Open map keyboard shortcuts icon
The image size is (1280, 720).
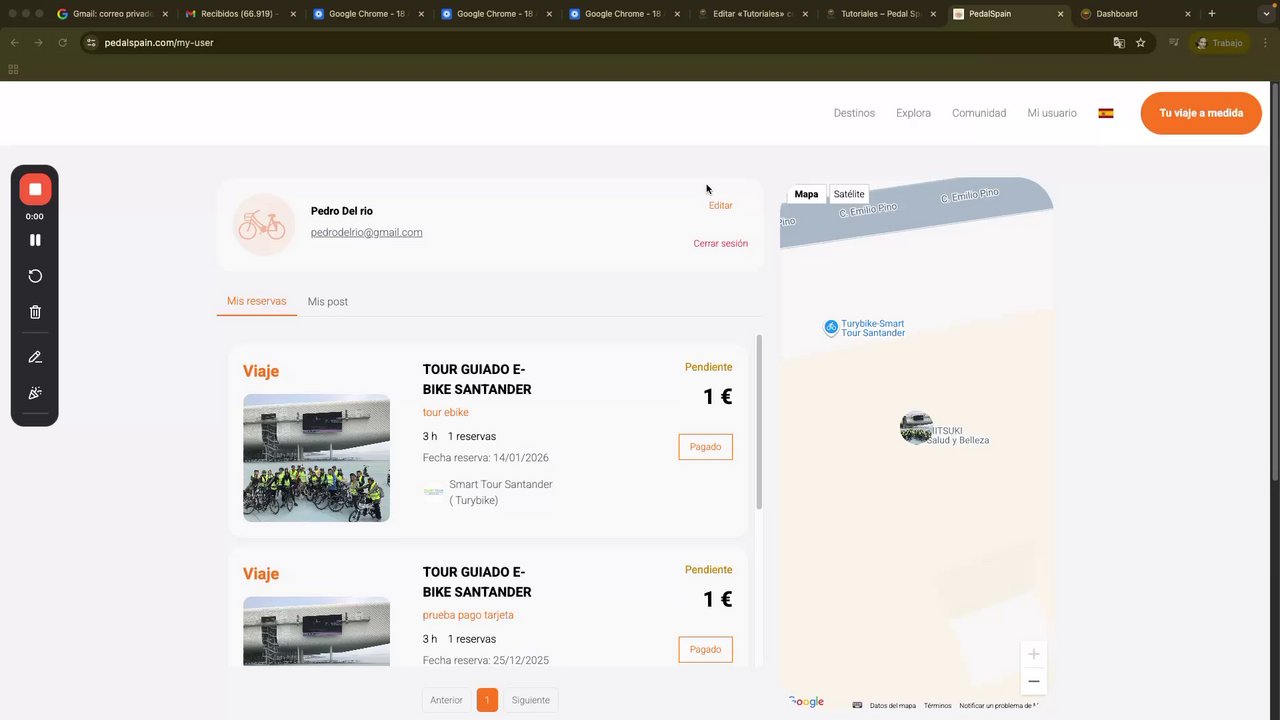858,705
